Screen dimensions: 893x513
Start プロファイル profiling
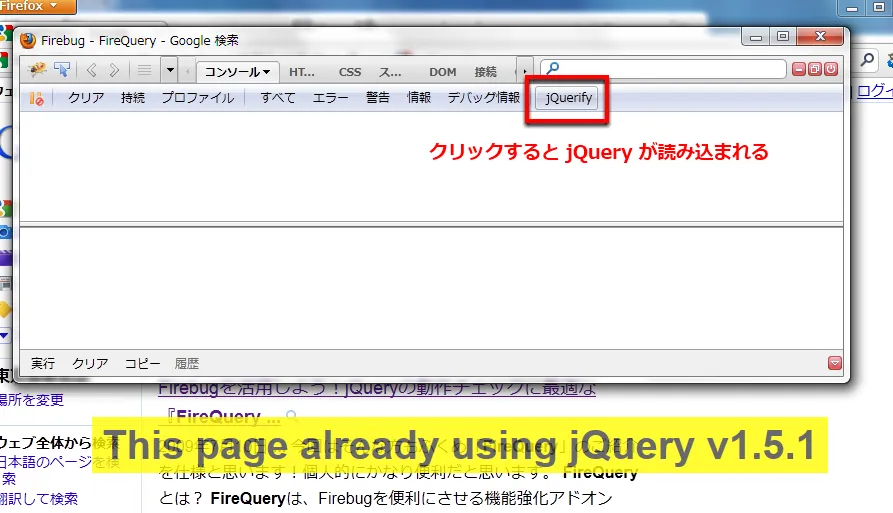click(198, 98)
